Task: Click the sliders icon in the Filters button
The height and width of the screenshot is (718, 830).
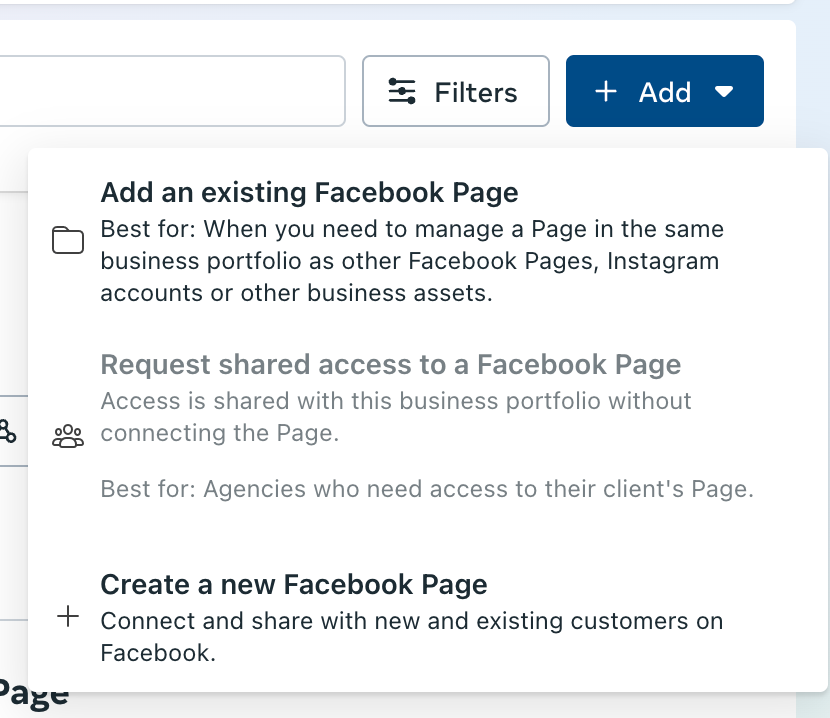Action: point(402,92)
